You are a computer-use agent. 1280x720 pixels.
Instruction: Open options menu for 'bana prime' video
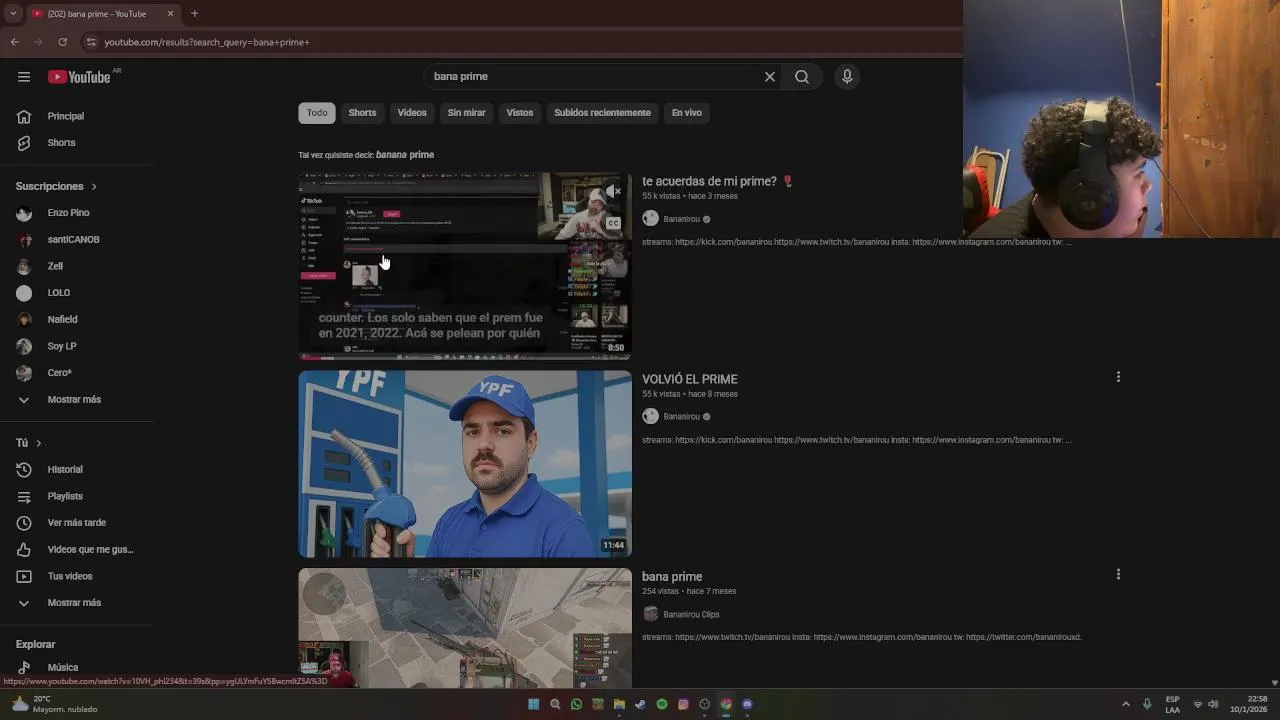click(x=1118, y=574)
